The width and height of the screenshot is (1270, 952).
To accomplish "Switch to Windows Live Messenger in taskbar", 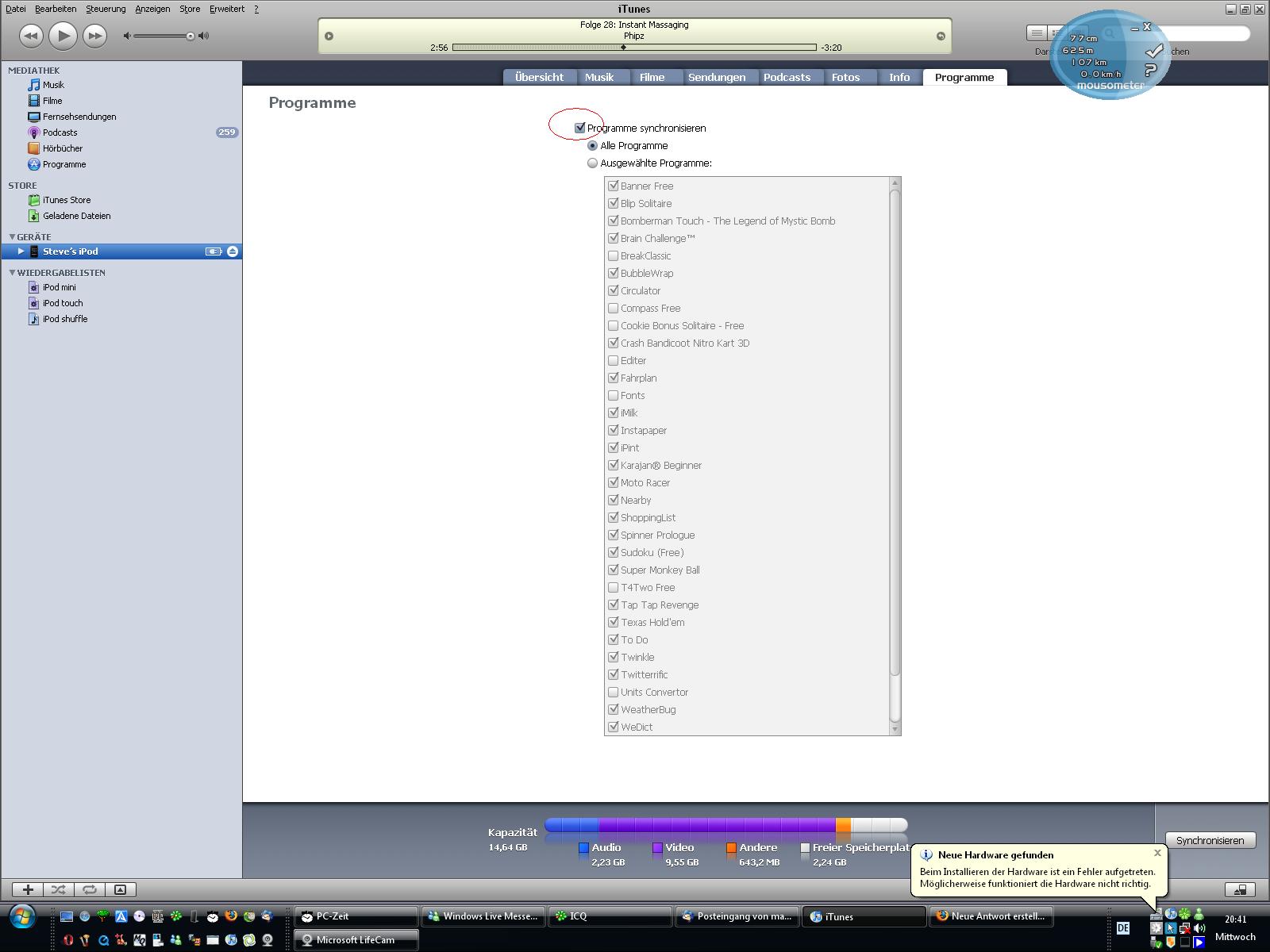I will [483, 916].
